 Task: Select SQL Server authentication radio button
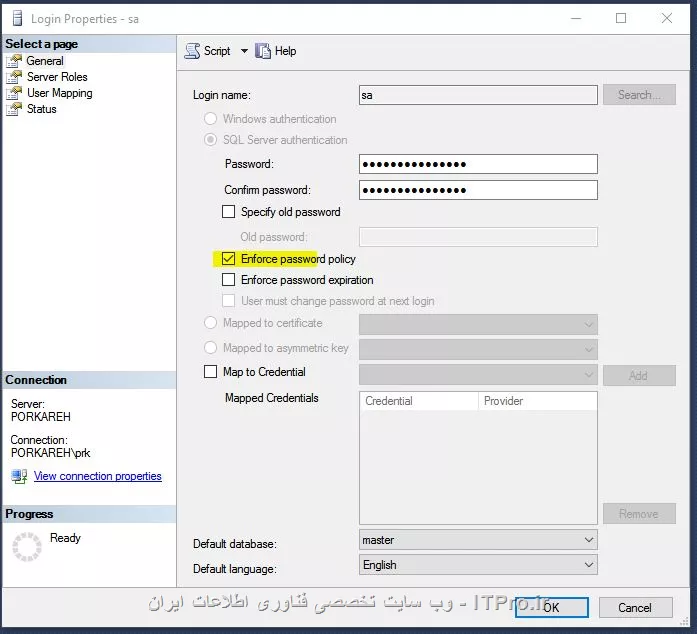point(210,140)
